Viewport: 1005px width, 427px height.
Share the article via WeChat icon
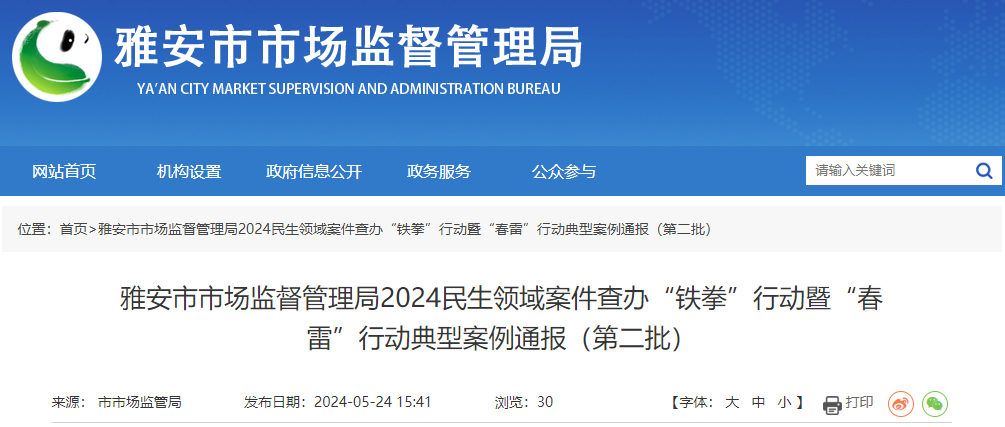point(935,403)
